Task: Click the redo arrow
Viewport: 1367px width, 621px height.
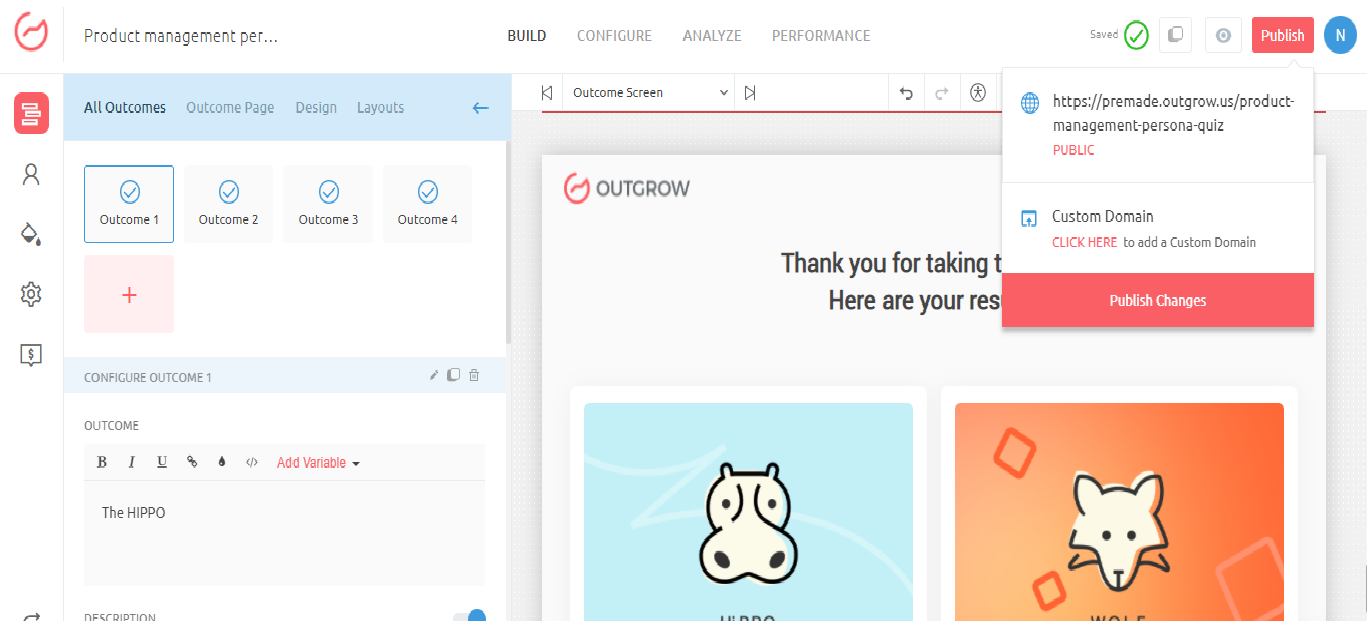Action: [941, 93]
